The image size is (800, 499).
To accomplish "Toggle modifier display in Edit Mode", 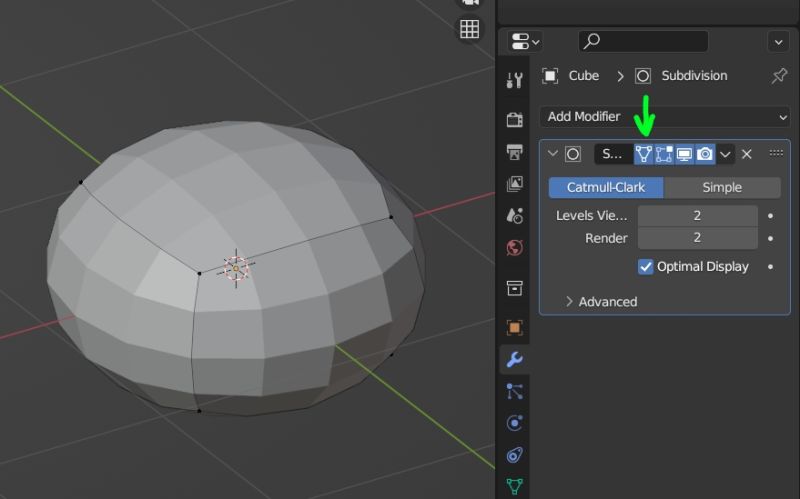I will (x=664, y=154).
